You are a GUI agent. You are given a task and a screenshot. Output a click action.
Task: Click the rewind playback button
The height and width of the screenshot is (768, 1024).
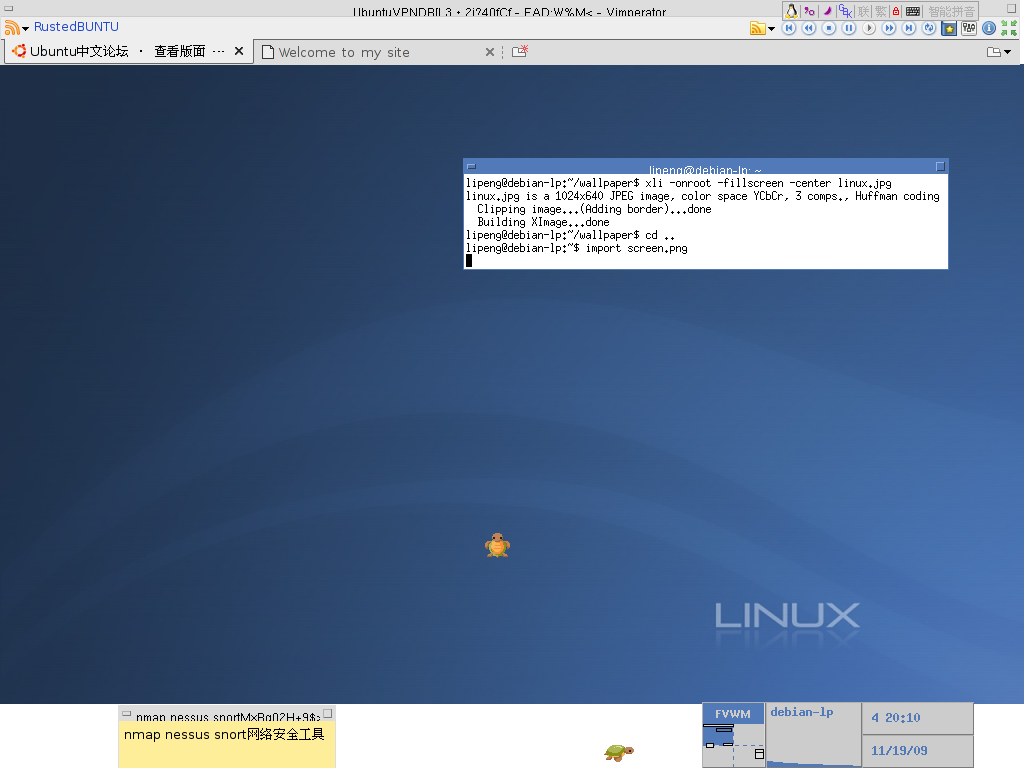(808, 28)
